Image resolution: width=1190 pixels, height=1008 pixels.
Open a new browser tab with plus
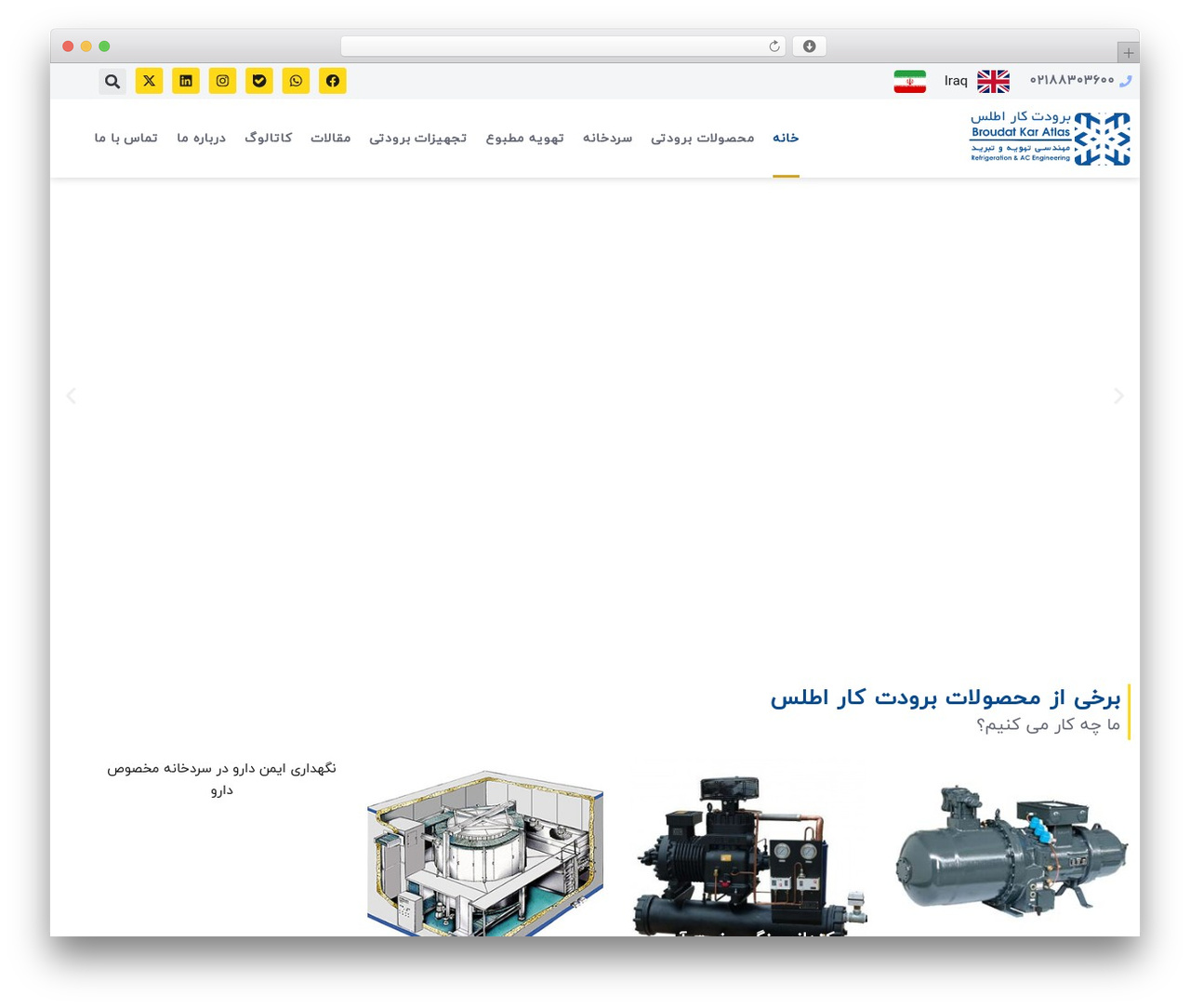pos(1128,53)
